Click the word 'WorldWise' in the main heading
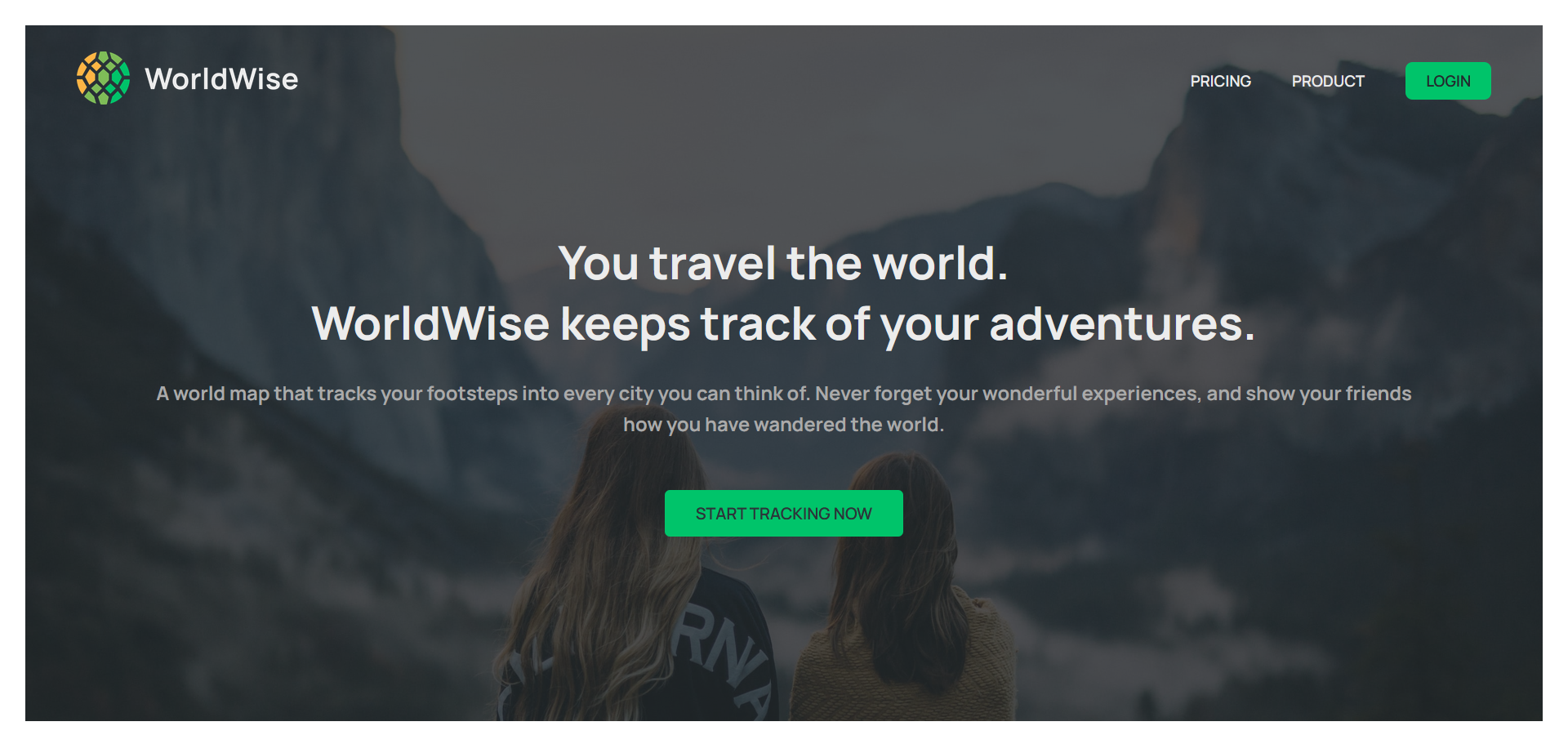Viewport: 1568px width, 744px height. click(430, 323)
